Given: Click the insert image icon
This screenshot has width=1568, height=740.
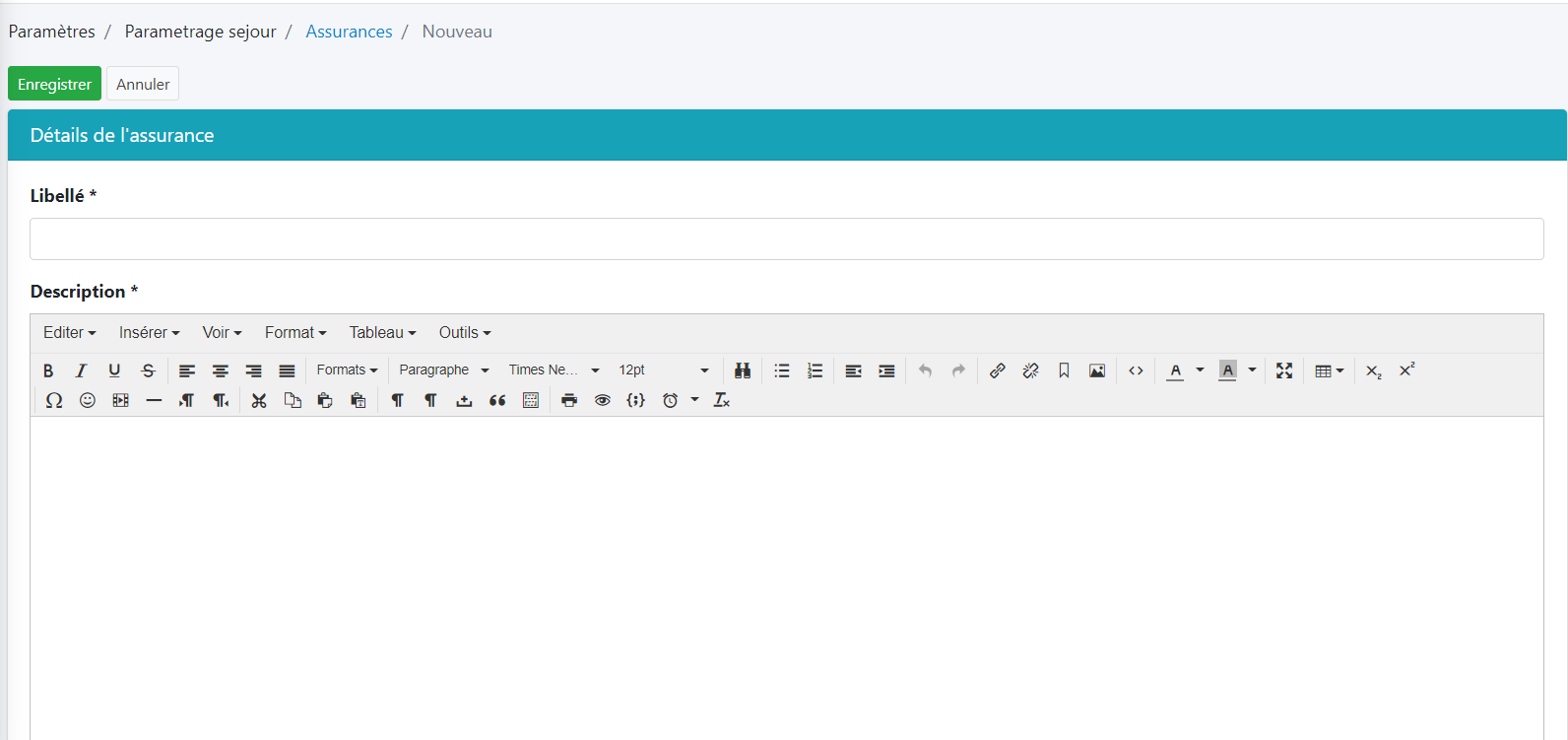Looking at the screenshot, I should coord(1097,370).
